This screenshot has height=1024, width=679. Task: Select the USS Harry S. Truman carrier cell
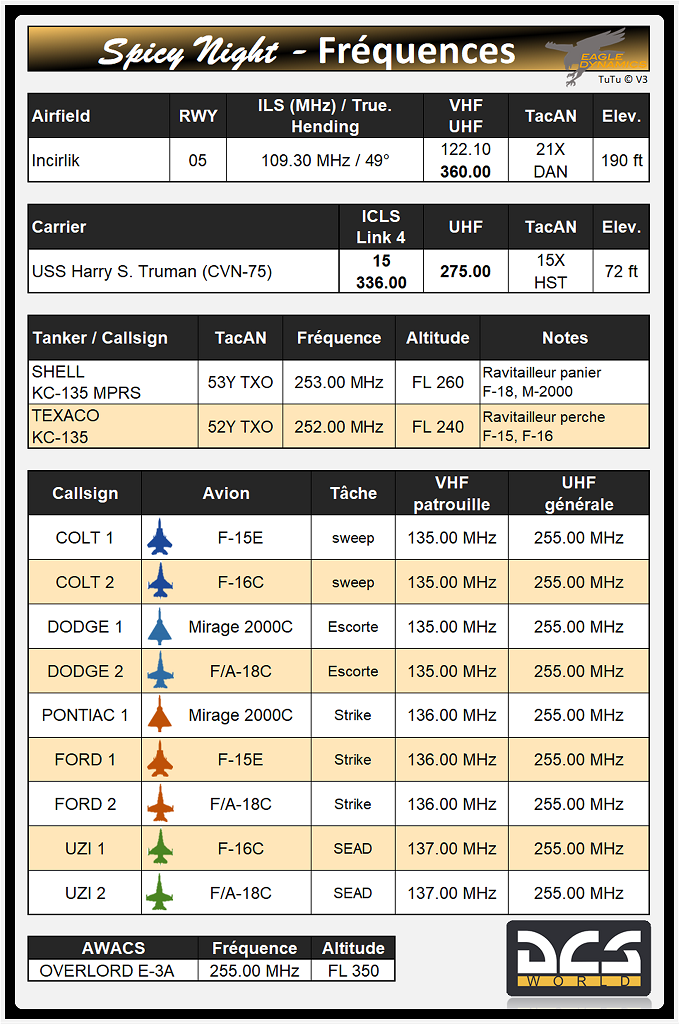pyautogui.click(x=184, y=271)
